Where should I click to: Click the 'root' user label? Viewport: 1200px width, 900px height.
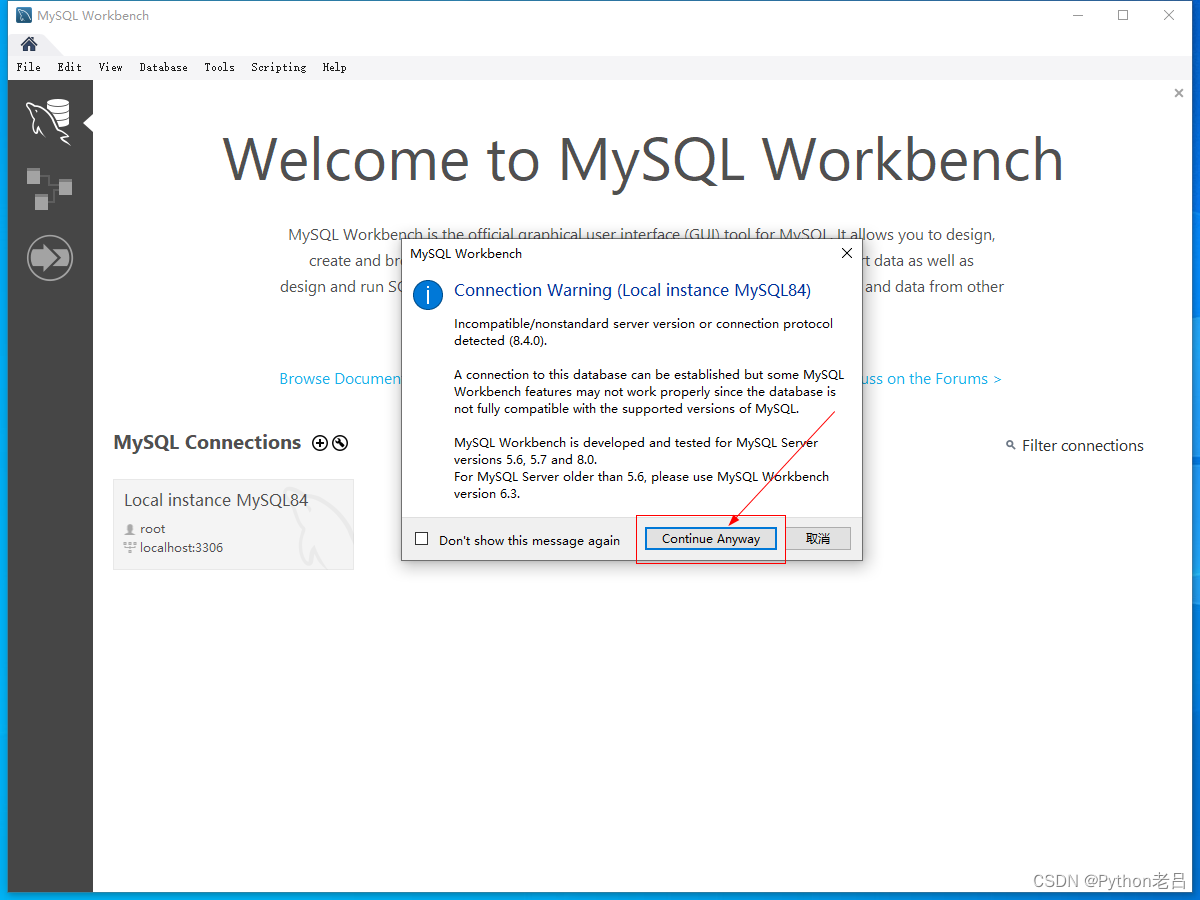[x=153, y=529]
